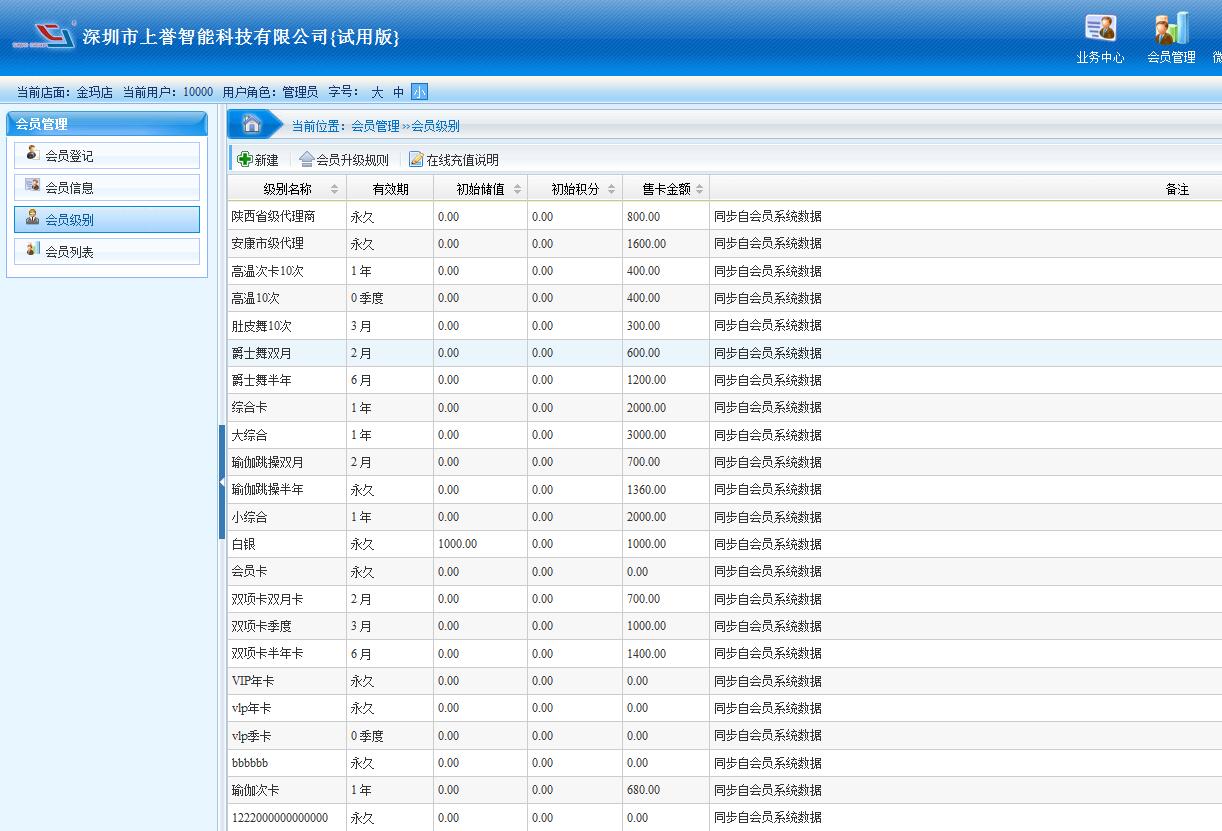Set font size to 大
The height and width of the screenshot is (831, 1222).
[377, 92]
